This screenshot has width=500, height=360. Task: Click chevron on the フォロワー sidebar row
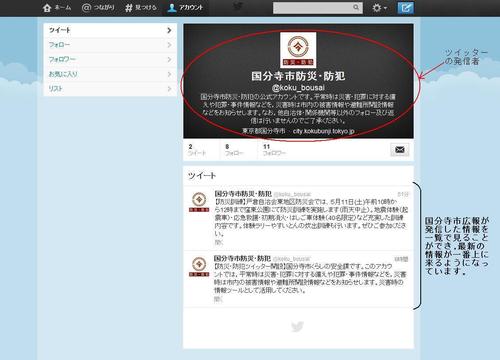coord(169,60)
